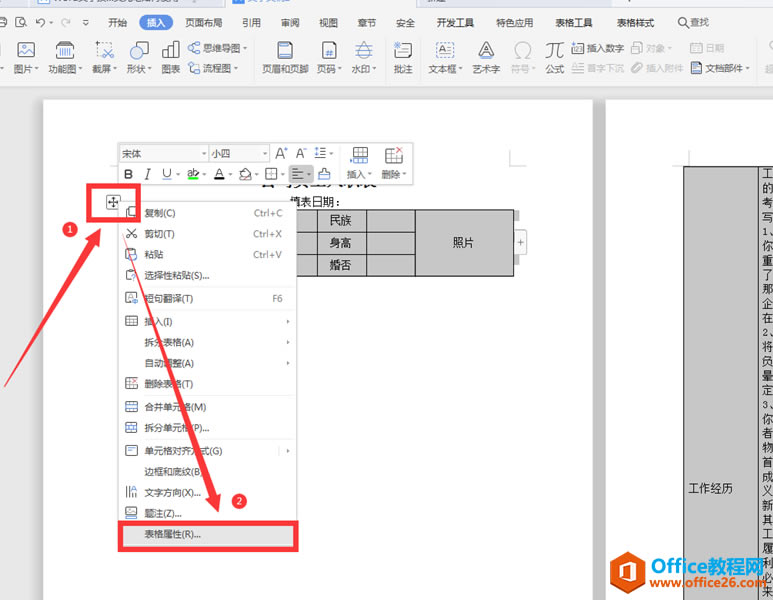773x600 pixels.
Task: Click the 照片 table cell
Action: coord(464,243)
